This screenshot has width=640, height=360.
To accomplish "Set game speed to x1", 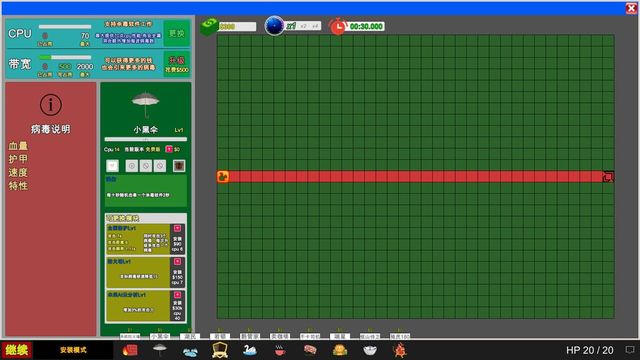I will [291, 26].
